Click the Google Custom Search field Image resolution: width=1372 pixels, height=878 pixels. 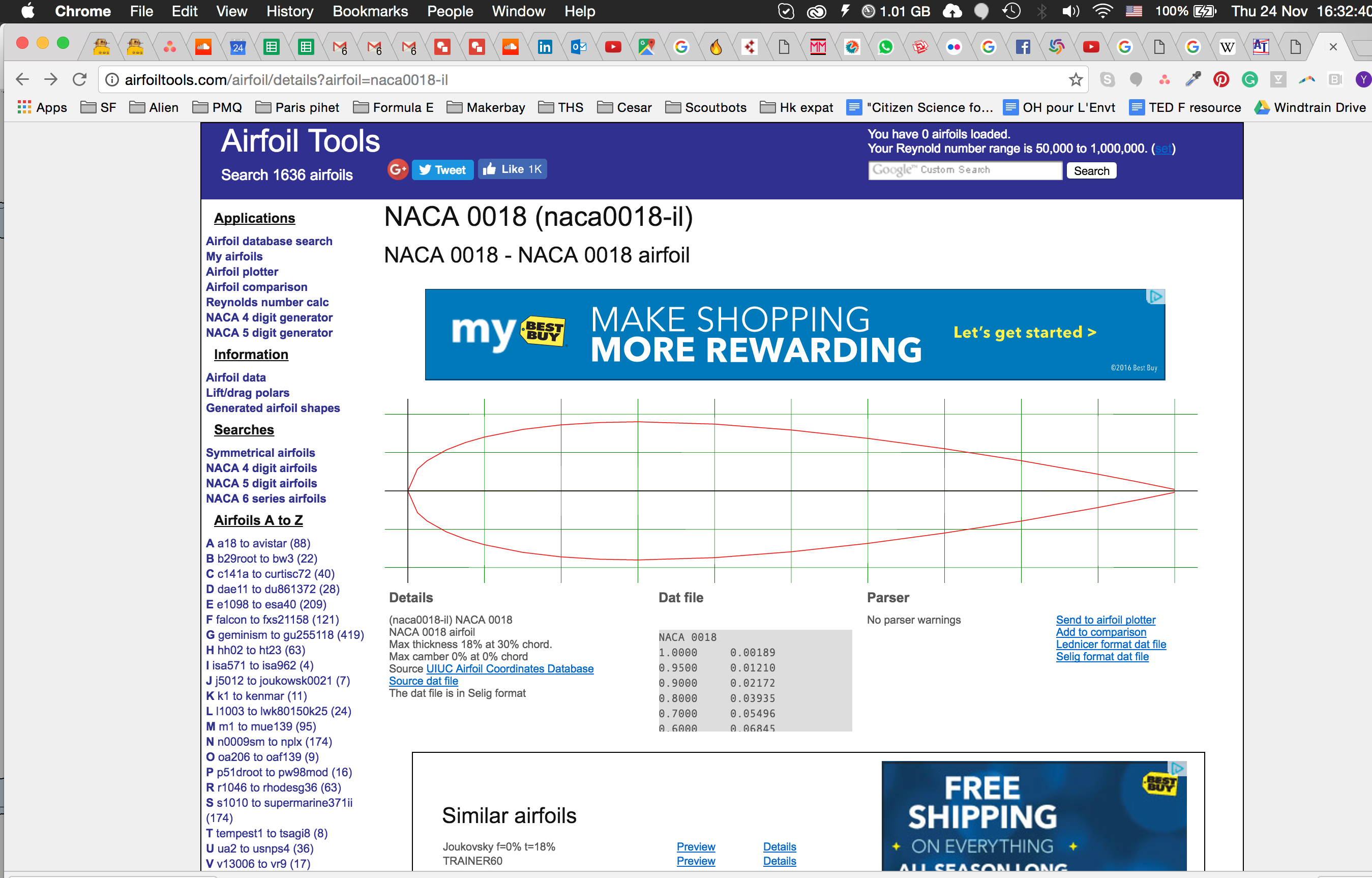[x=965, y=170]
